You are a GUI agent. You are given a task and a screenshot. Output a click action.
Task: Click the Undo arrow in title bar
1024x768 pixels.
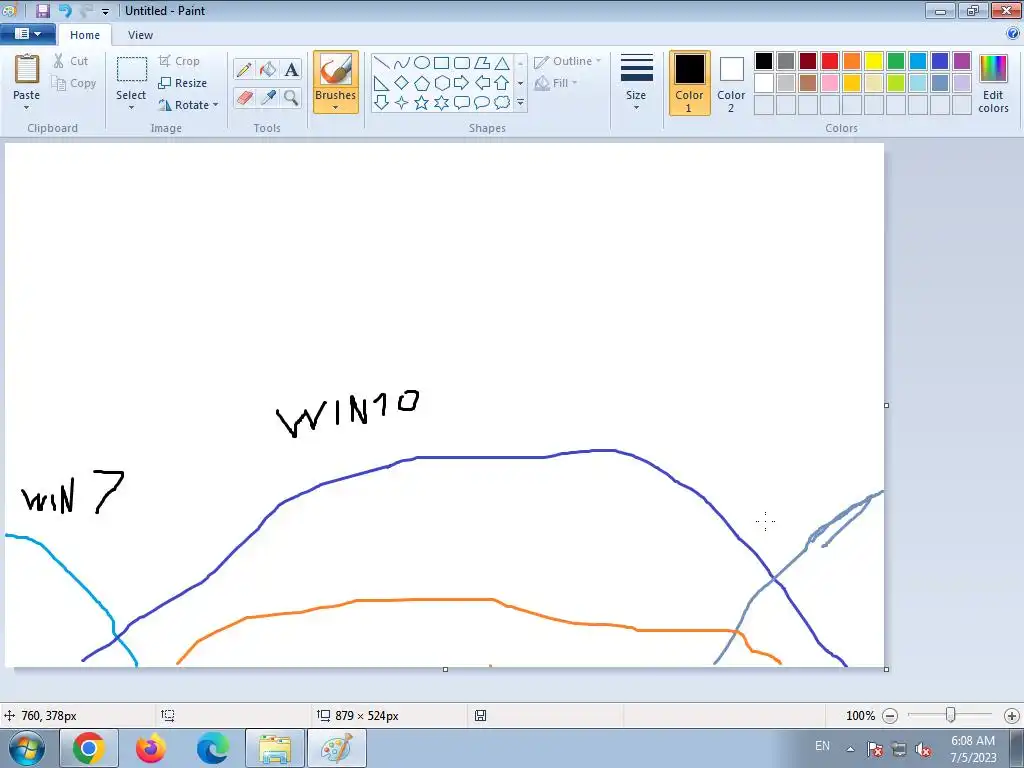pos(65,10)
